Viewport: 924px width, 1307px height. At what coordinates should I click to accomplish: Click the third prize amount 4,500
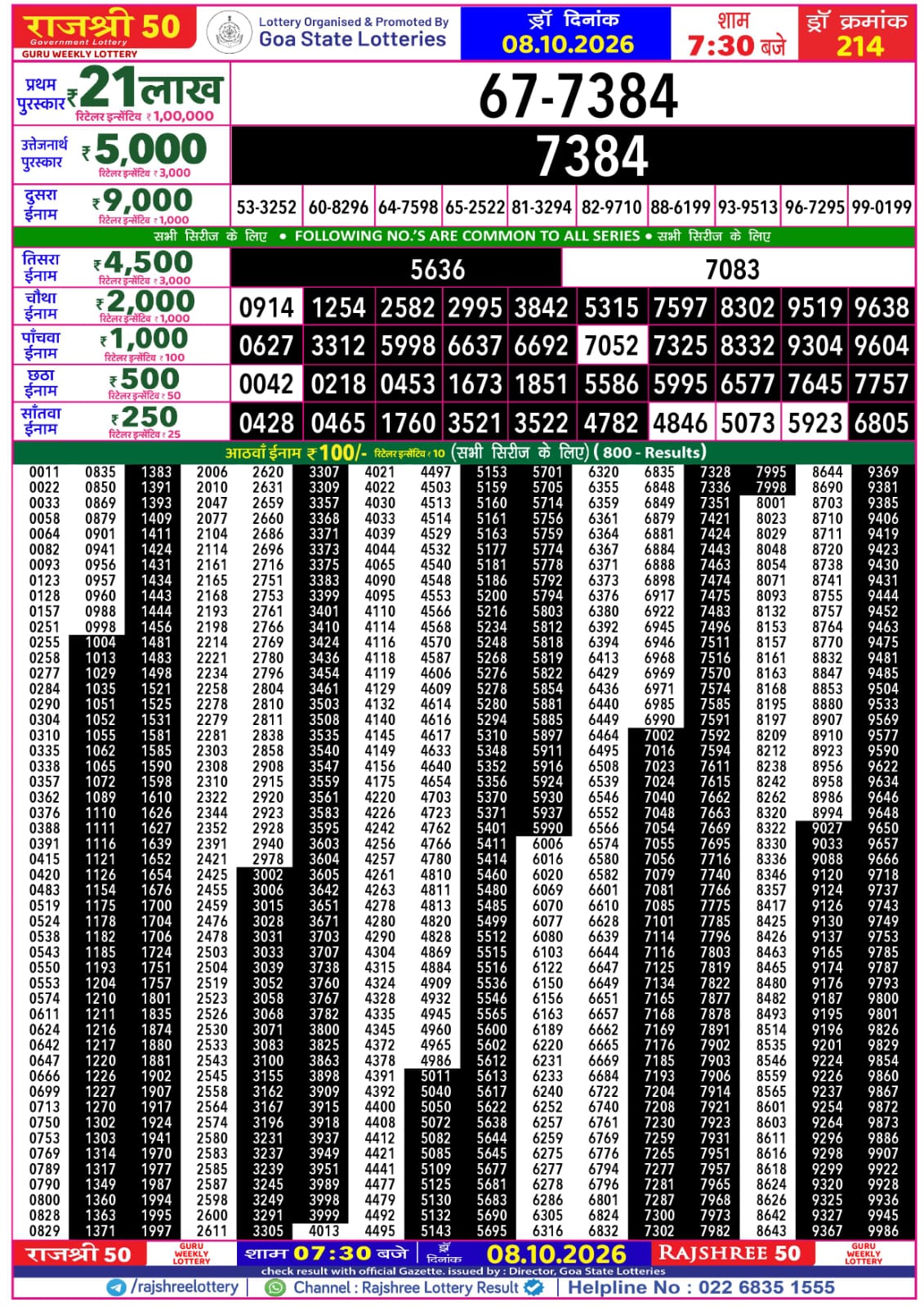tap(143, 262)
